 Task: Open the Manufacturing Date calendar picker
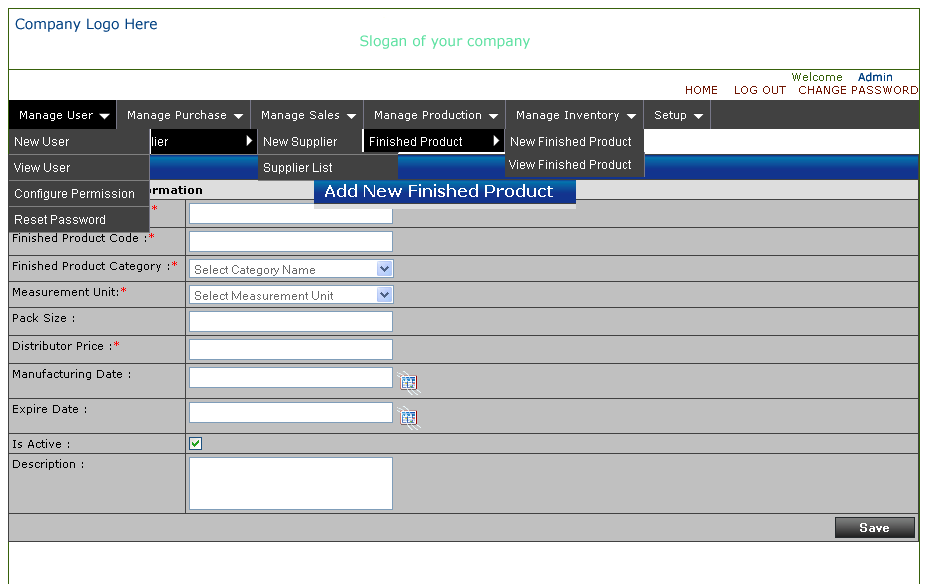tap(408, 382)
